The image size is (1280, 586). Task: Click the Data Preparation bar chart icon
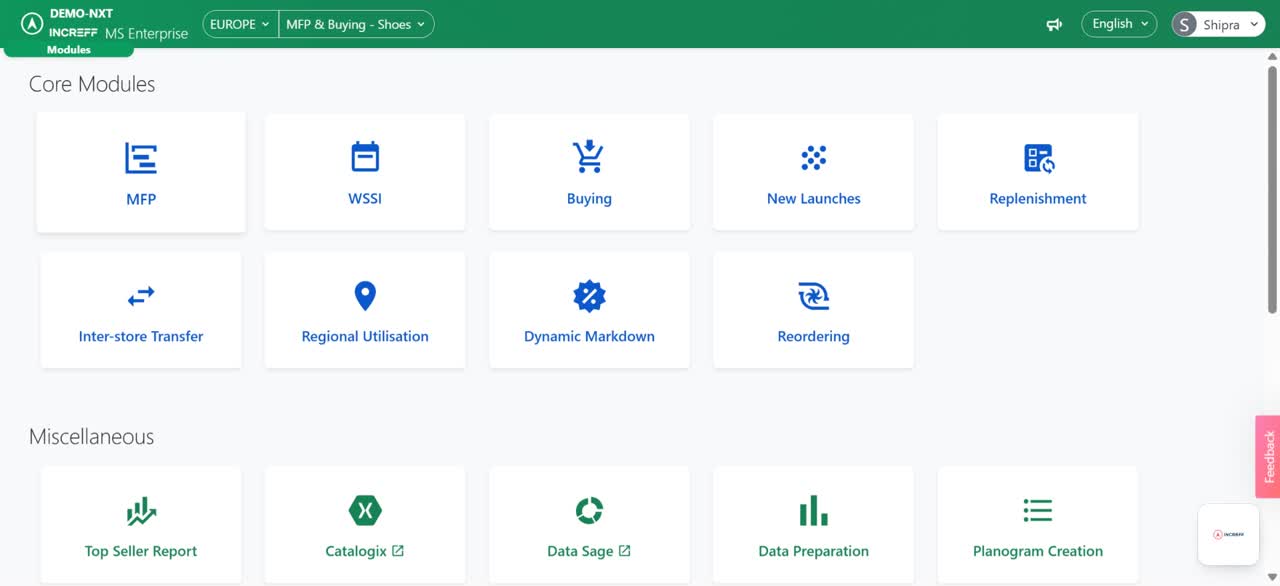(814, 511)
